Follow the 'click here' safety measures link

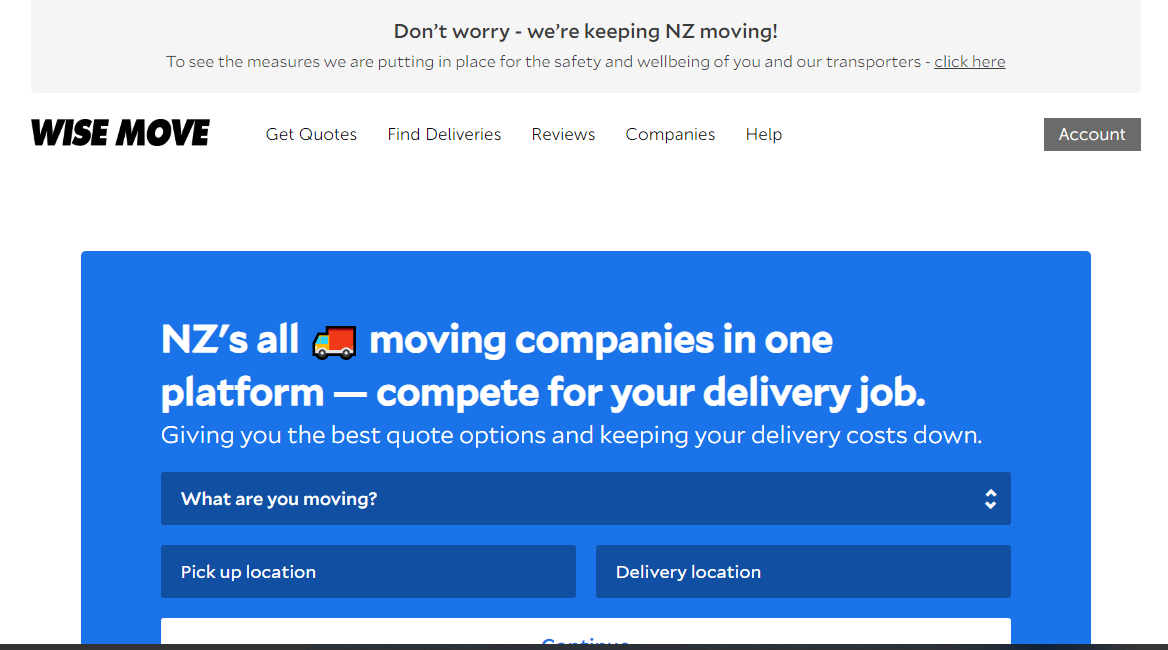tap(970, 62)
